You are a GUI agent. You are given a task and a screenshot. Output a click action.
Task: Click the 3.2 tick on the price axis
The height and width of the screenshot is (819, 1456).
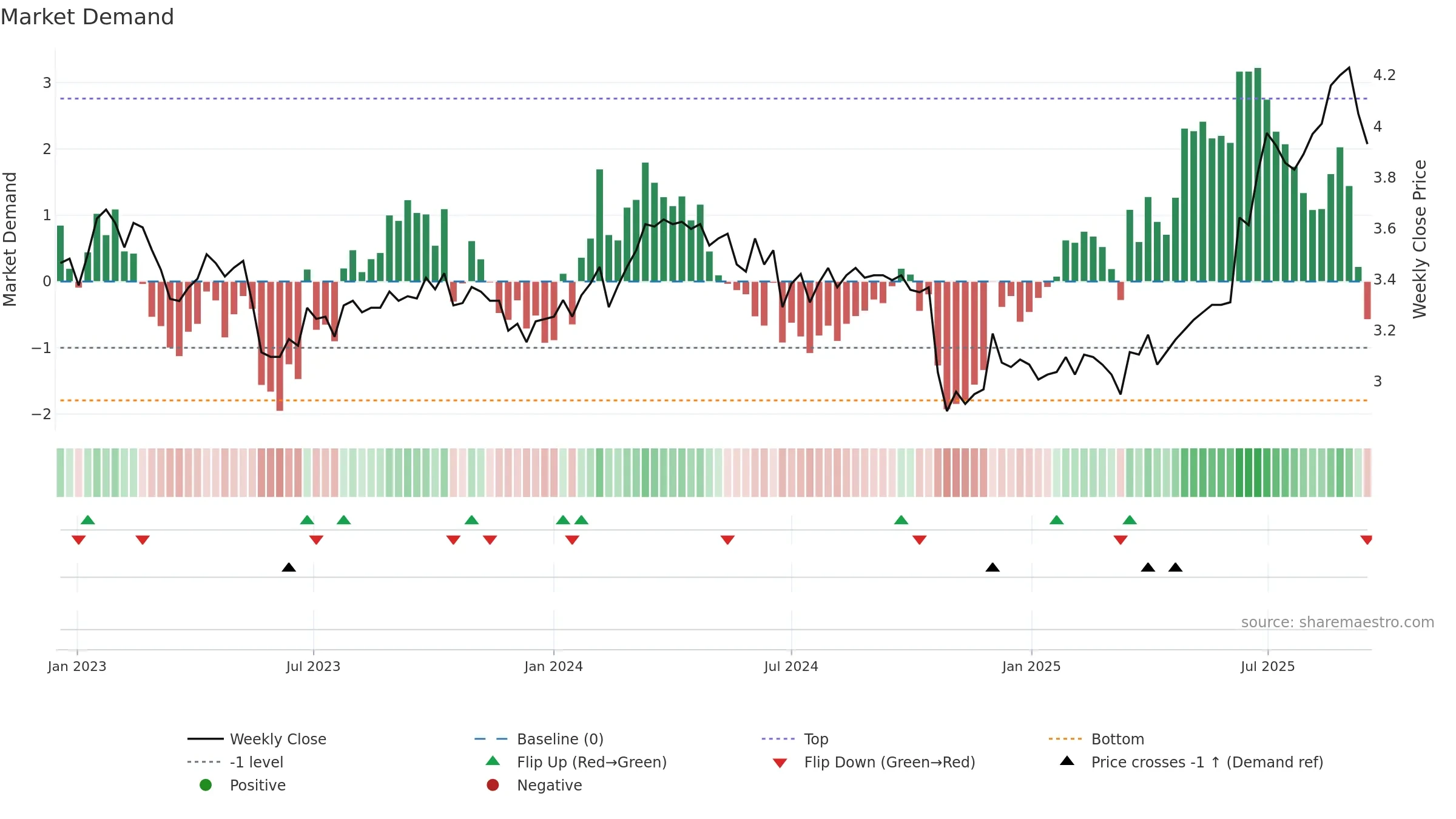click(1384, 330)
